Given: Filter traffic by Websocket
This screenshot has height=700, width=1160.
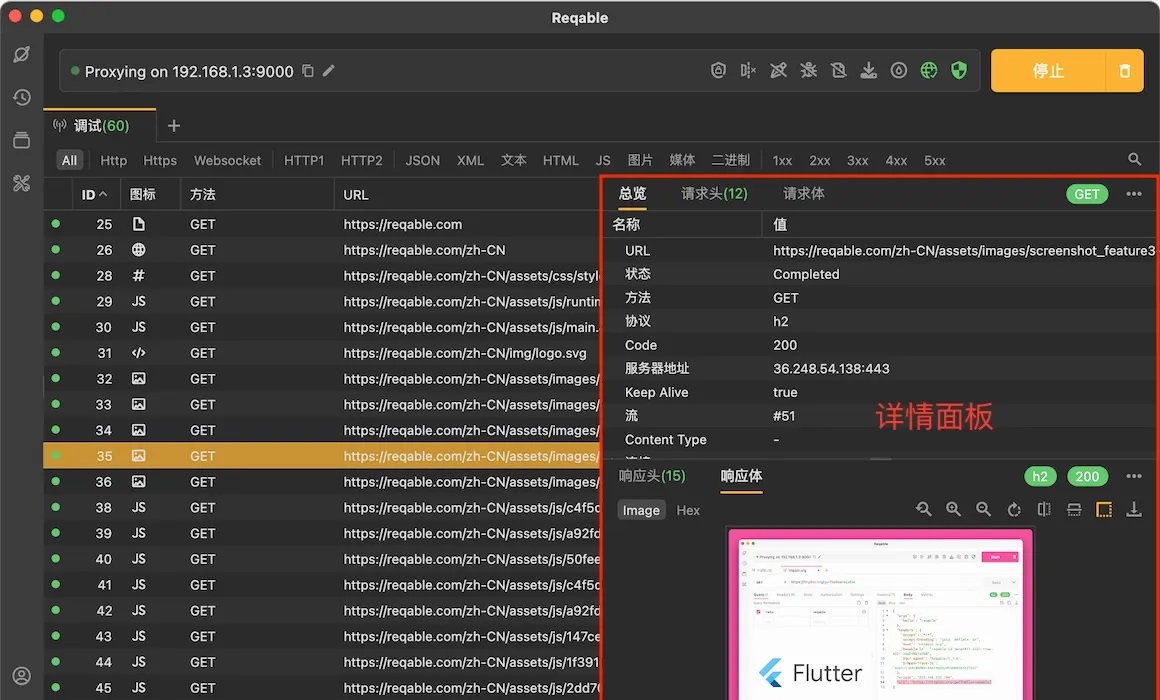Looking at the screenshot, I should 227,161.
